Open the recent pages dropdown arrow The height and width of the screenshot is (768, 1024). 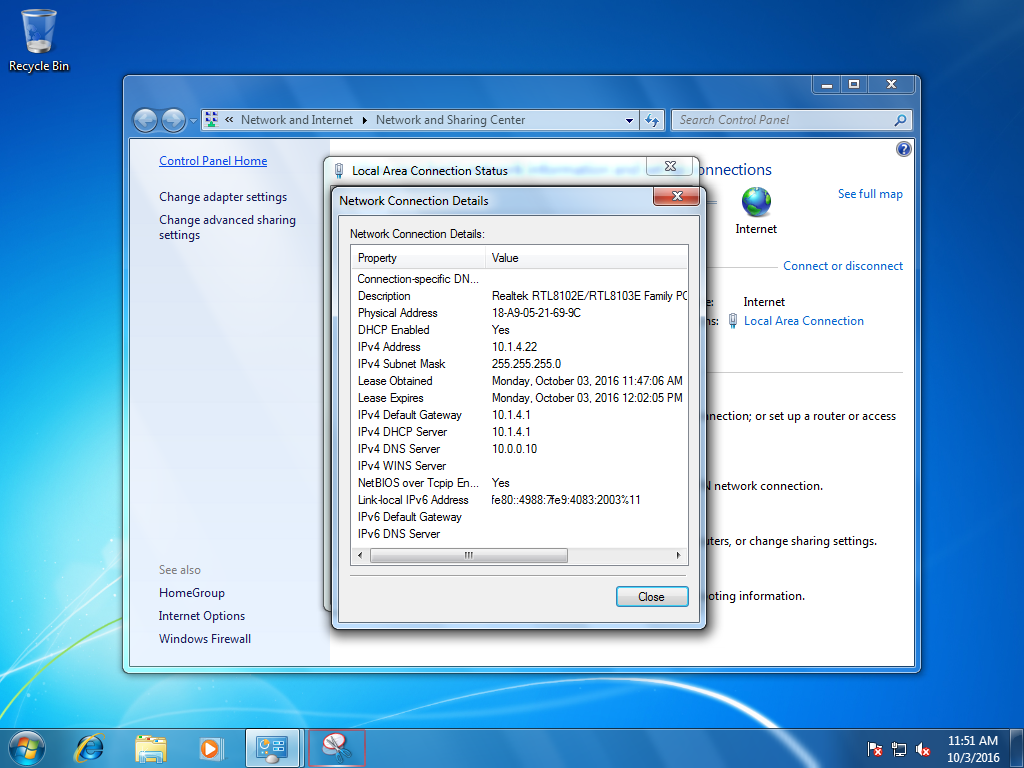click(193, 121)
